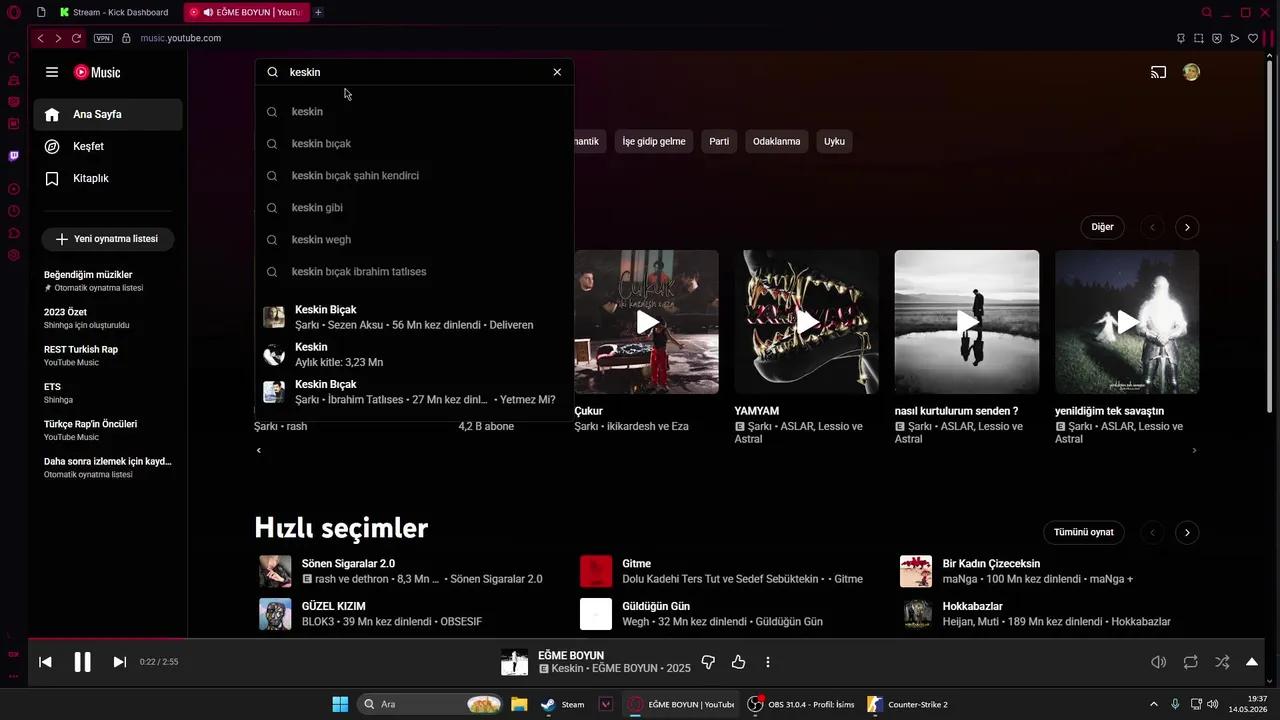Image resolution: width=1280 pixels, height=720 pixels.
Task: Toggle repeat mode in the player
Action: pyautogui.click(x=1191, y=662)
